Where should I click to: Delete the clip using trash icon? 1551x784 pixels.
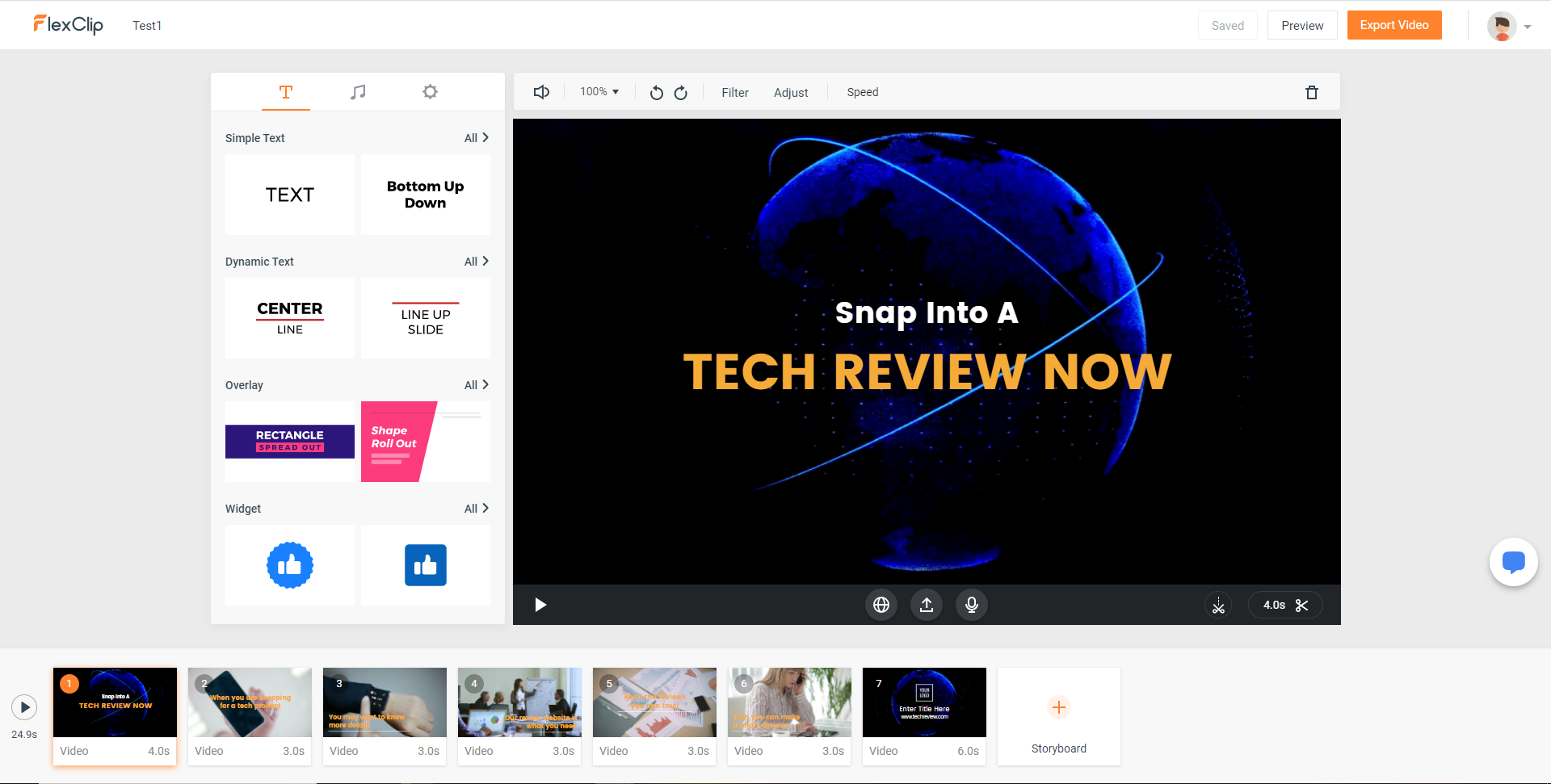(x=1312, y=93)
